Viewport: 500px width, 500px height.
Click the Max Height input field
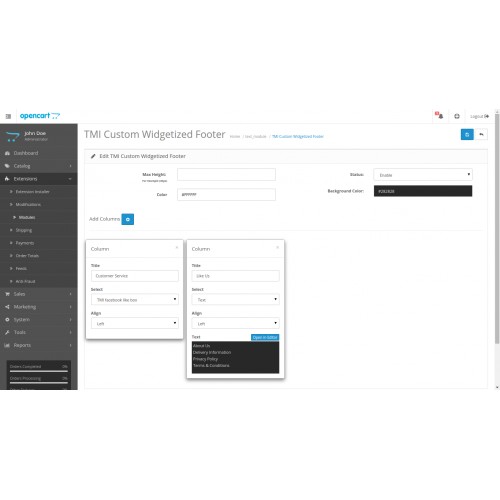click(x=226, y=175)
